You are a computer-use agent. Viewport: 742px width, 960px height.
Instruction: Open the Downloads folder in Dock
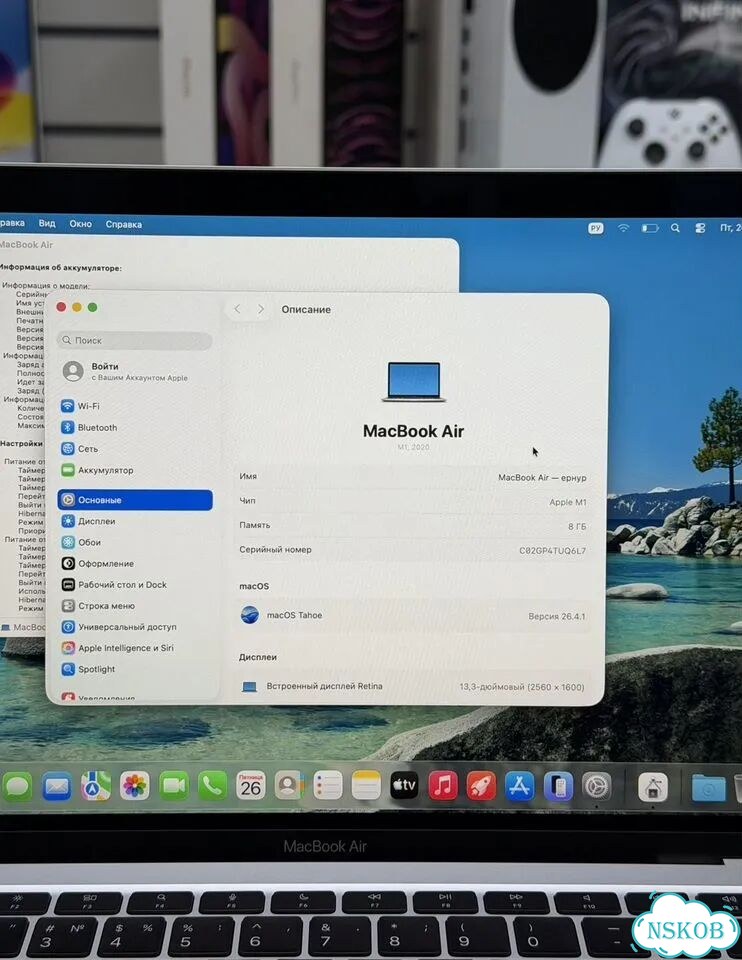708,788
